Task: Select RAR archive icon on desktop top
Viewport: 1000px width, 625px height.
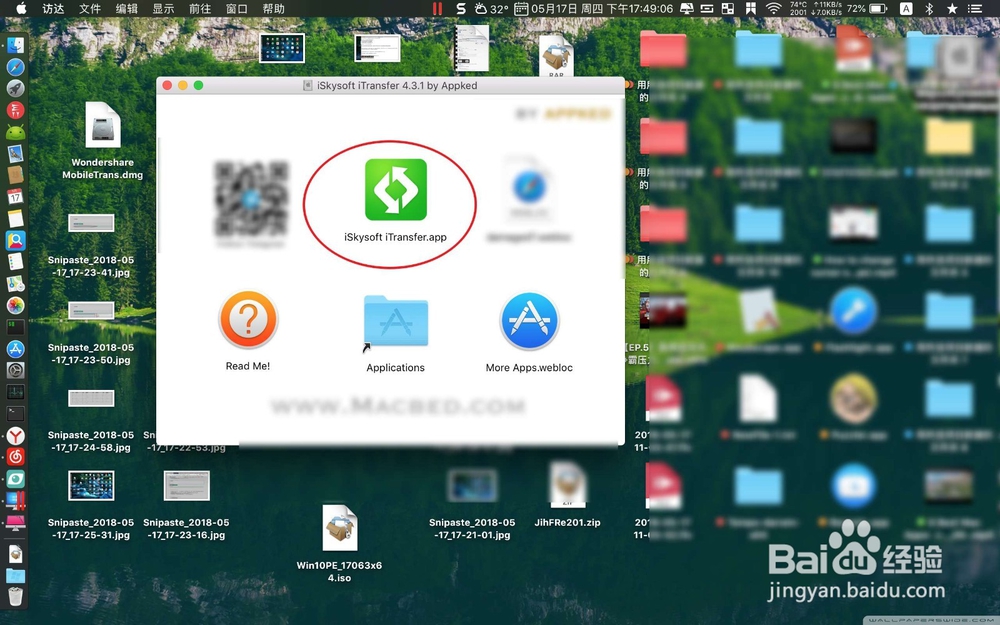Action: [x=556, y=56]
